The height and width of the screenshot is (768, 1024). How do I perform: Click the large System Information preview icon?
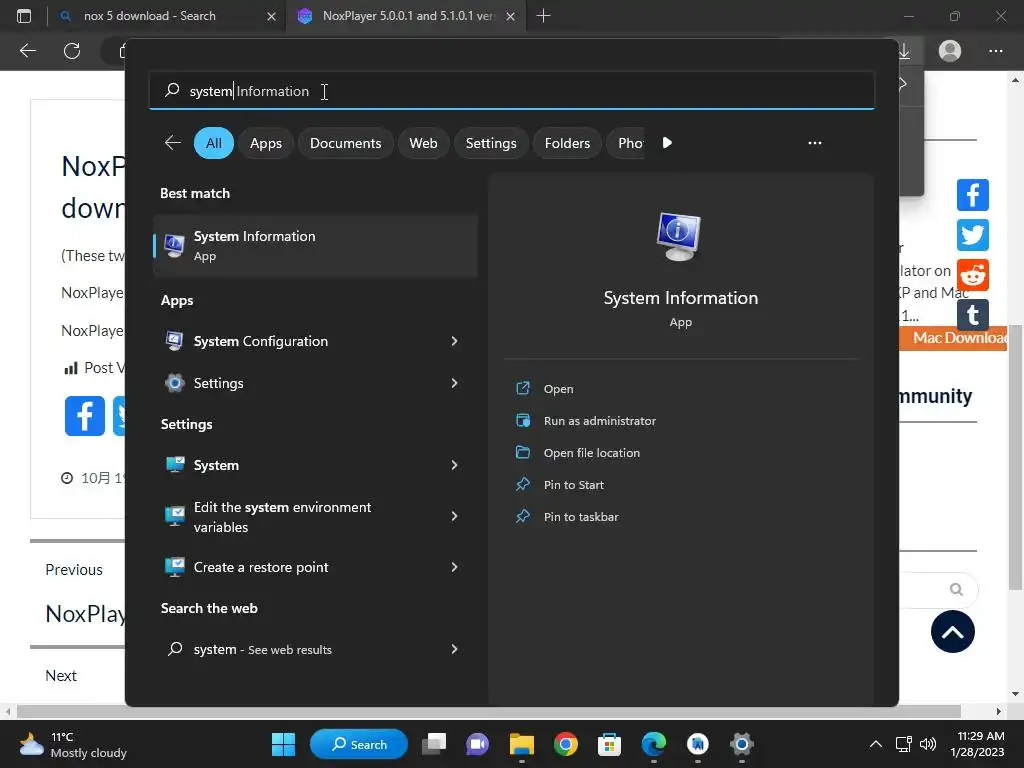(x=679, y=236)
